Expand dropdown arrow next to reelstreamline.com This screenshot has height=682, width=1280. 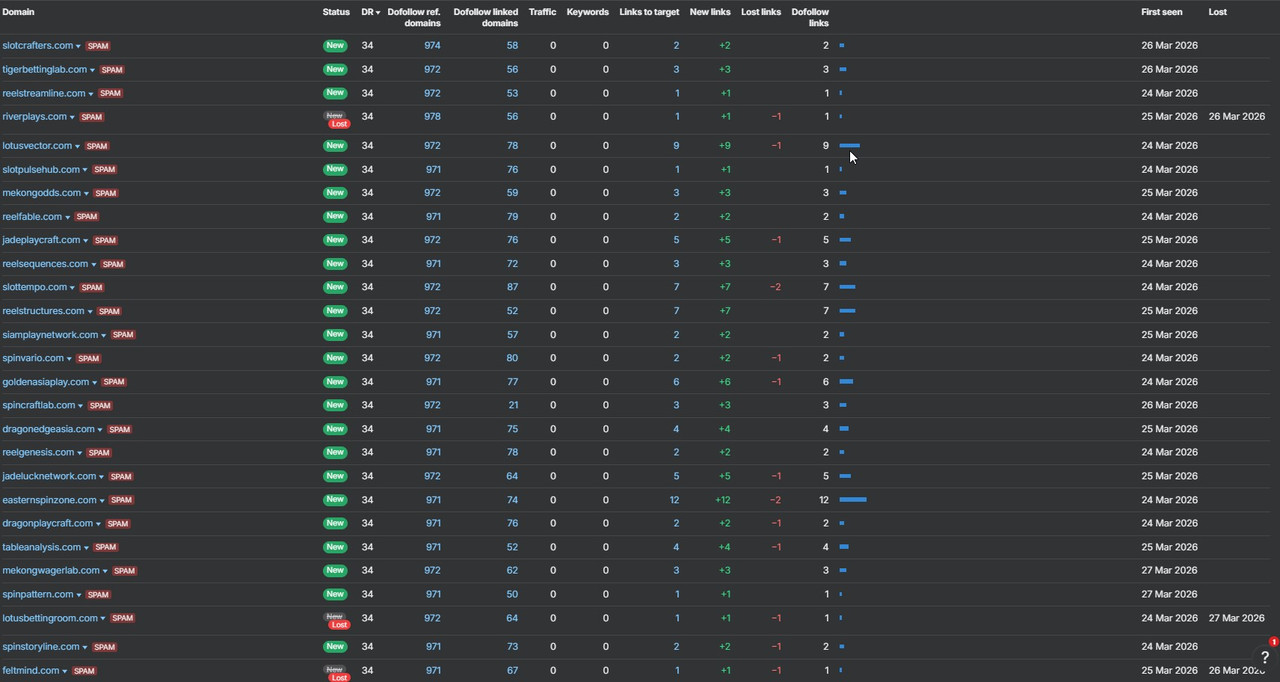click(x=91, y=94)
